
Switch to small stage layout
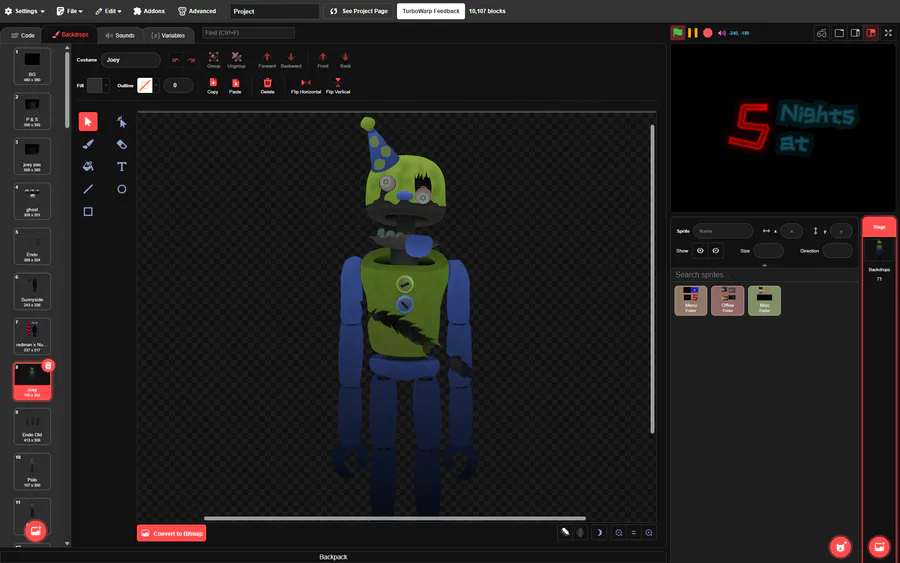855,33
